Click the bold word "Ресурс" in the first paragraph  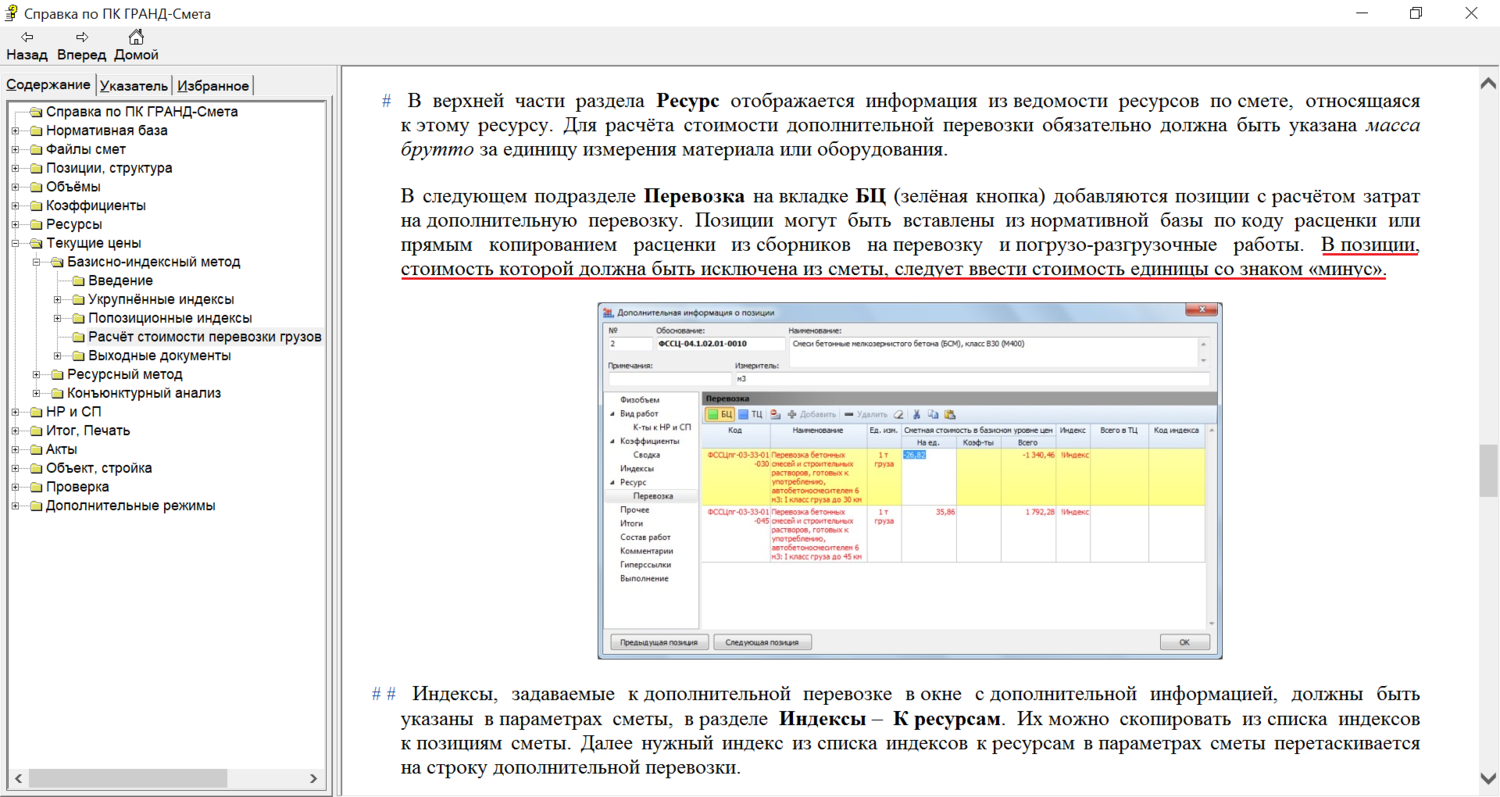(688, 101)
